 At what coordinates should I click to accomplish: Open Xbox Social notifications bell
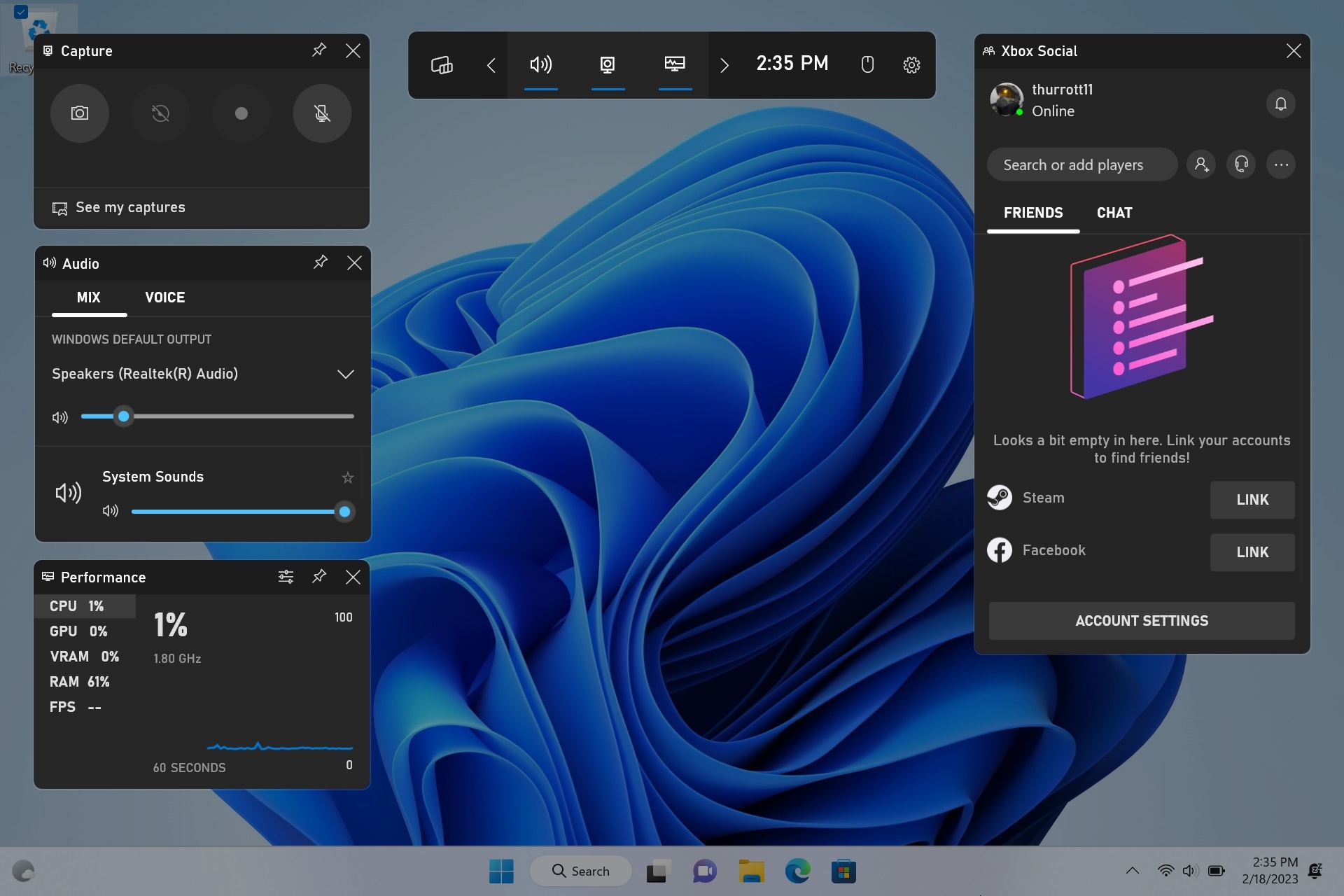1280,104
